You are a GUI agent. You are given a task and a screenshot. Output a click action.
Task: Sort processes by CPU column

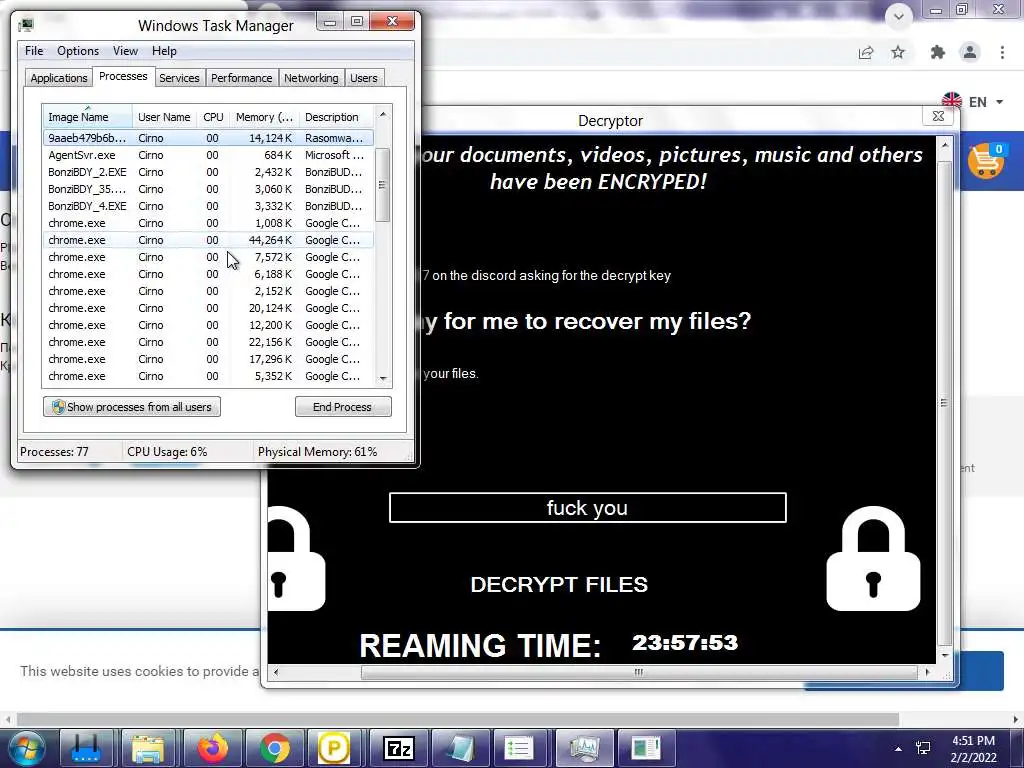[214, 117]
